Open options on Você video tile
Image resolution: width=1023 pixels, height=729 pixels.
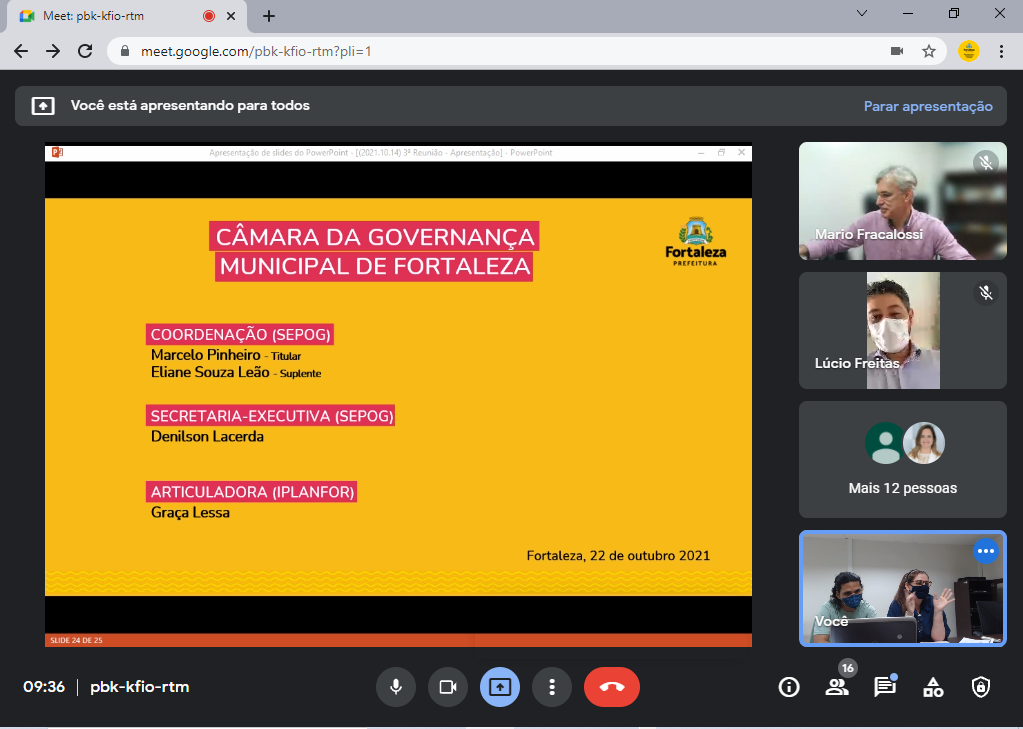(x=986, y=551)
